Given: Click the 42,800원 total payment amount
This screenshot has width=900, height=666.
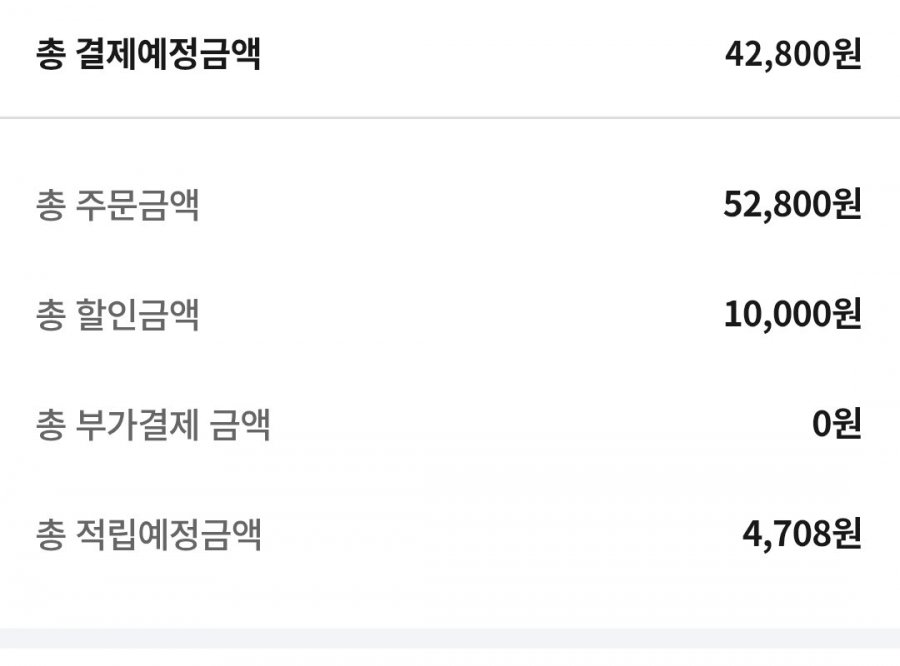Looking at the screenshot, I should [793, 54].
